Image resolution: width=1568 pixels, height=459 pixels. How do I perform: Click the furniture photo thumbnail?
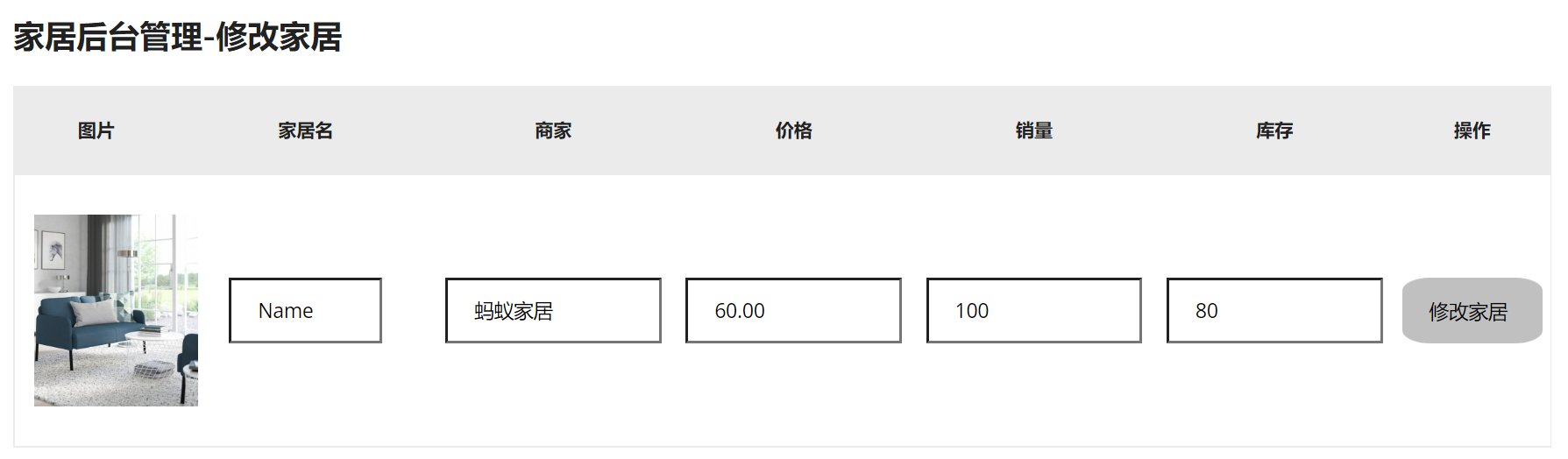click(x=116, y=310)
